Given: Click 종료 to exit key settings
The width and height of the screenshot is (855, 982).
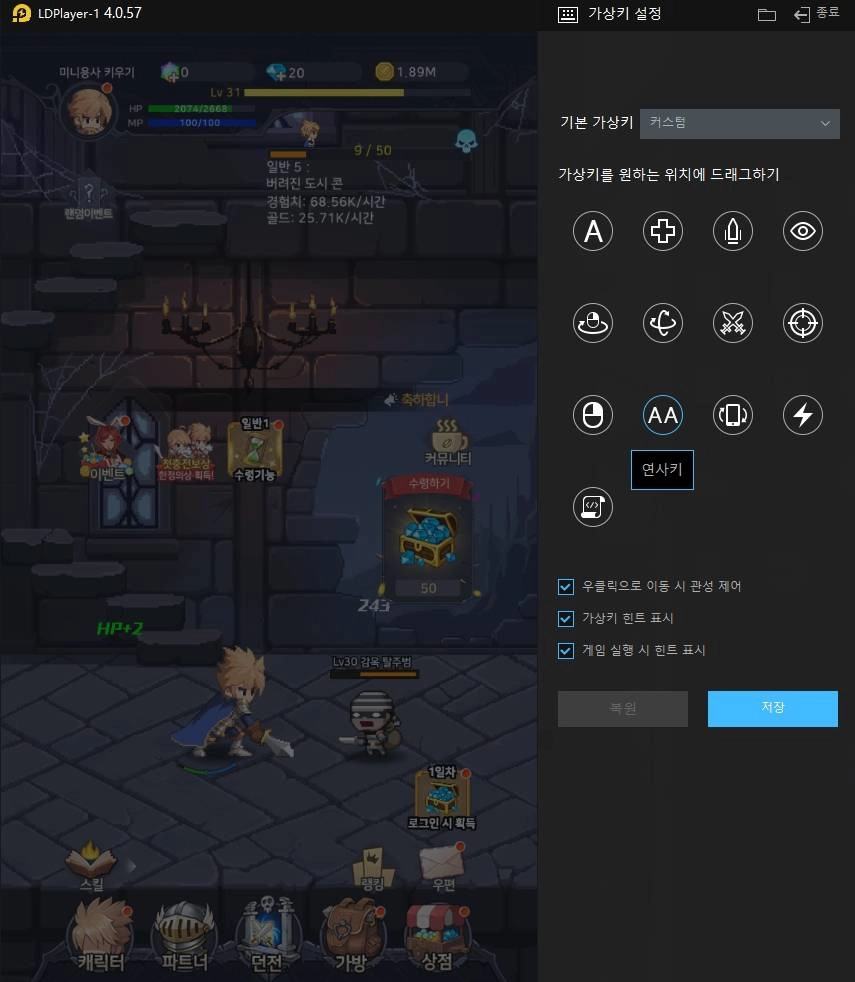Looking at the screenshot, I should pos(817,14).
